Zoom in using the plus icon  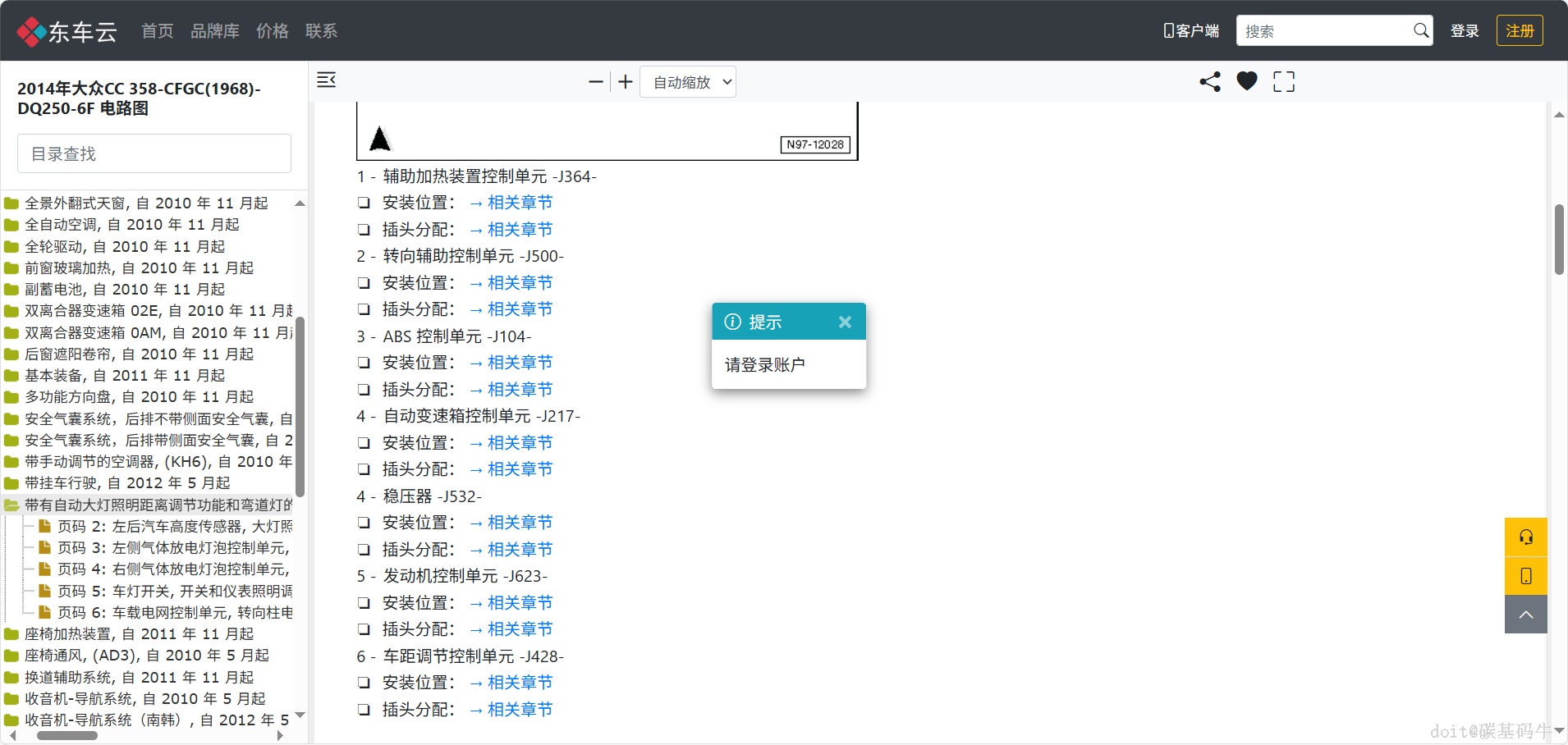click(x=625, y=81)
